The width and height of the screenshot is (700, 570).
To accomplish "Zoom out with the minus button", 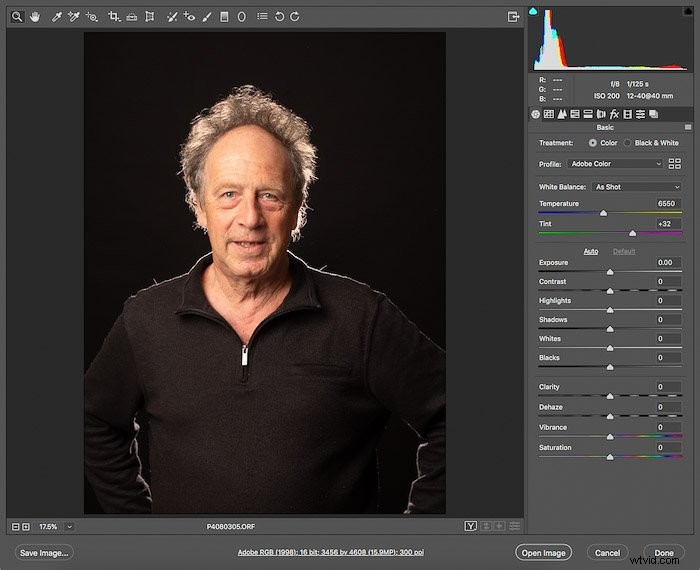I will [16, 527].
